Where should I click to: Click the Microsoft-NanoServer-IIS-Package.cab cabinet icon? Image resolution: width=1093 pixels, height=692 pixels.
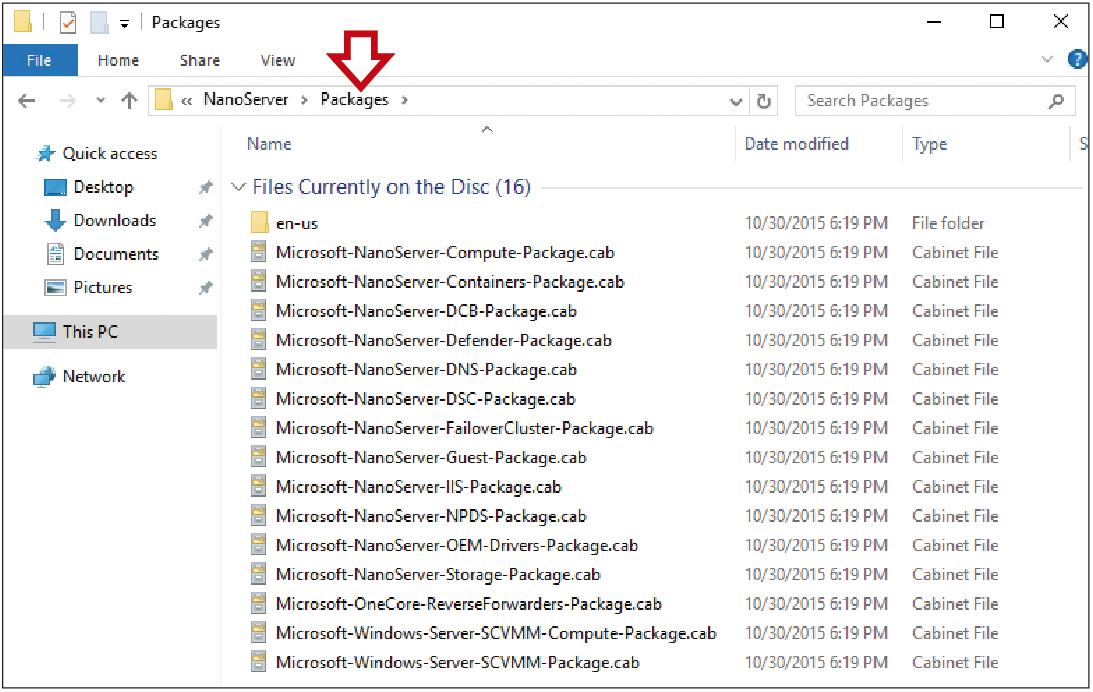(259, 486)
